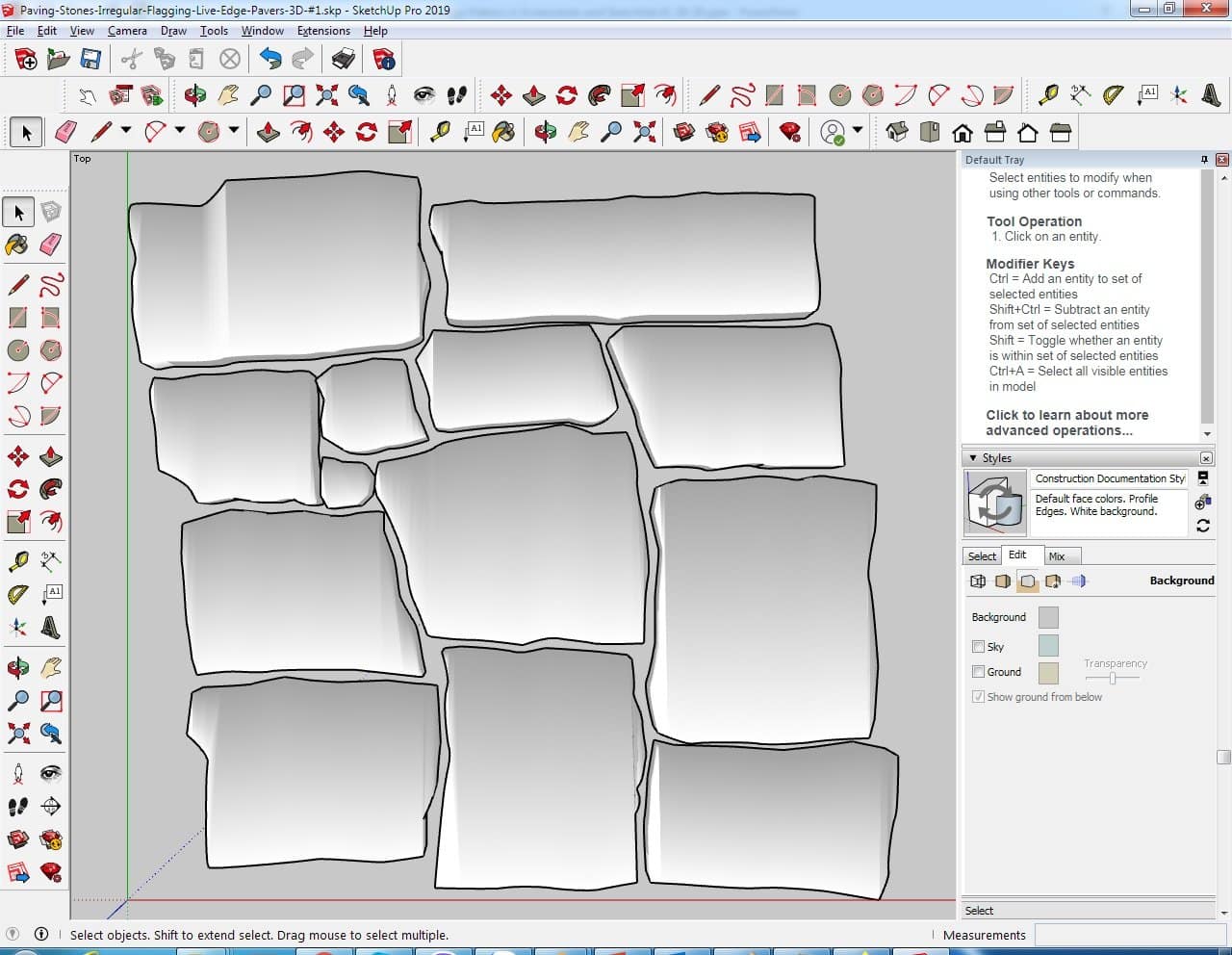Open the Construction Documentation Style name field
The image size is (1232, 955).
[1109, 478]
